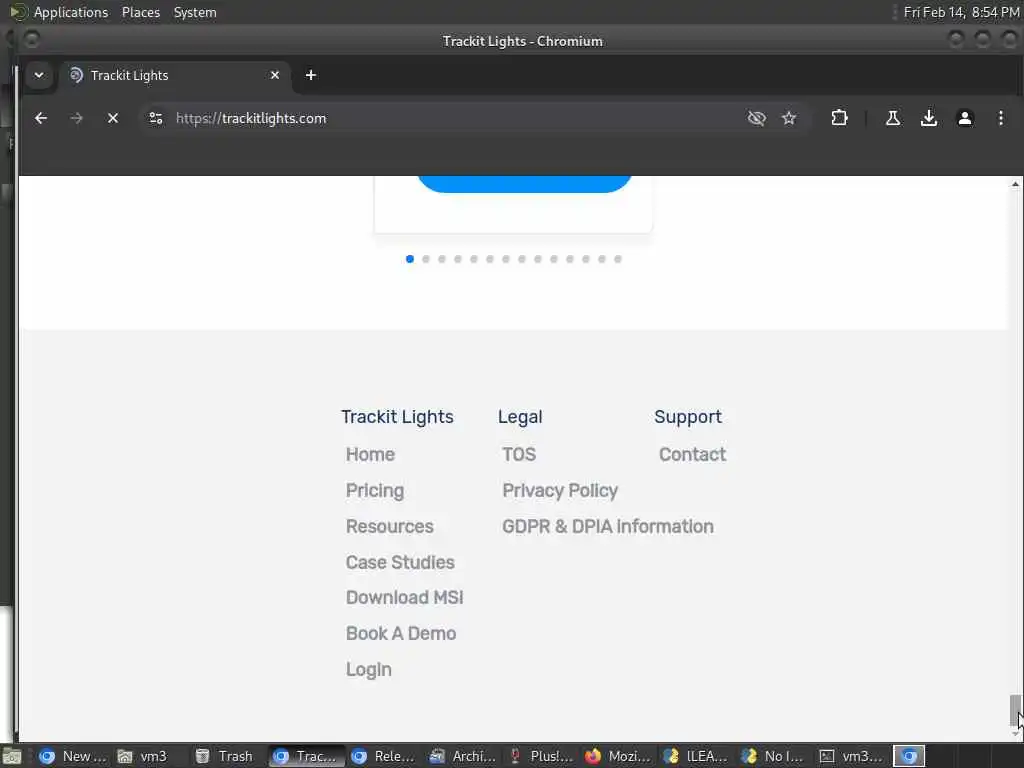Select the Trackit Lights tab
This screenshot has height=768, width=1024.
176,75
